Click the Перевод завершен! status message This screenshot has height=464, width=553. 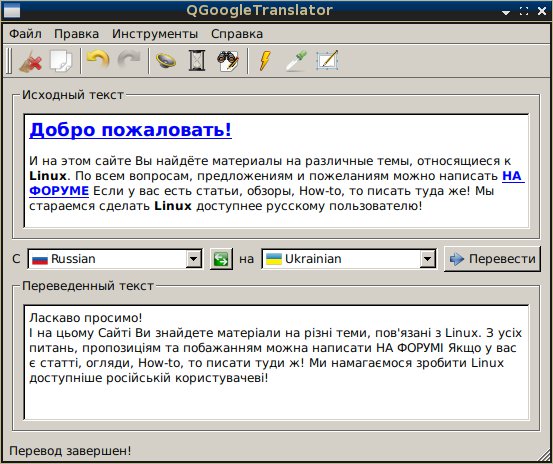(x=70, y=451)
